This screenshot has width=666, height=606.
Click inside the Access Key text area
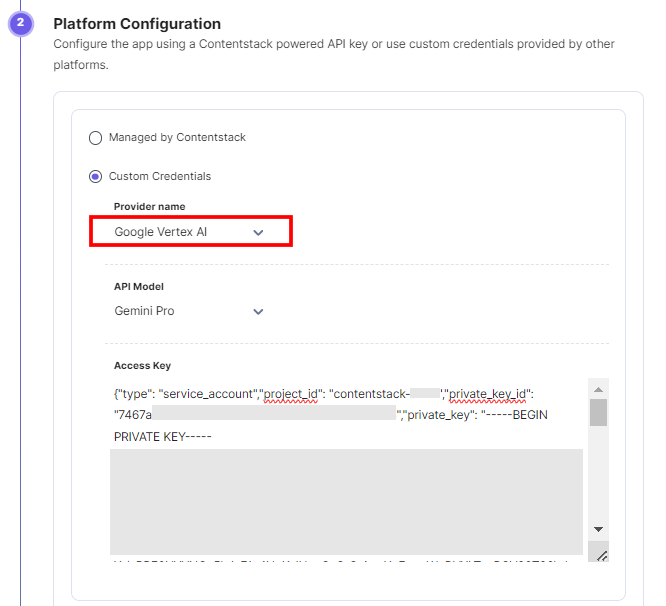point(348,470)
